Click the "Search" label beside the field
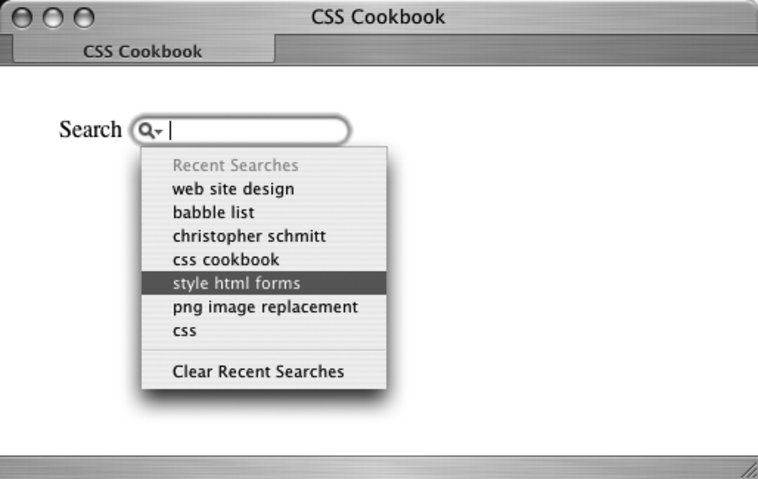Viewport: 758px width, 479px height. [x=90, y=131]
